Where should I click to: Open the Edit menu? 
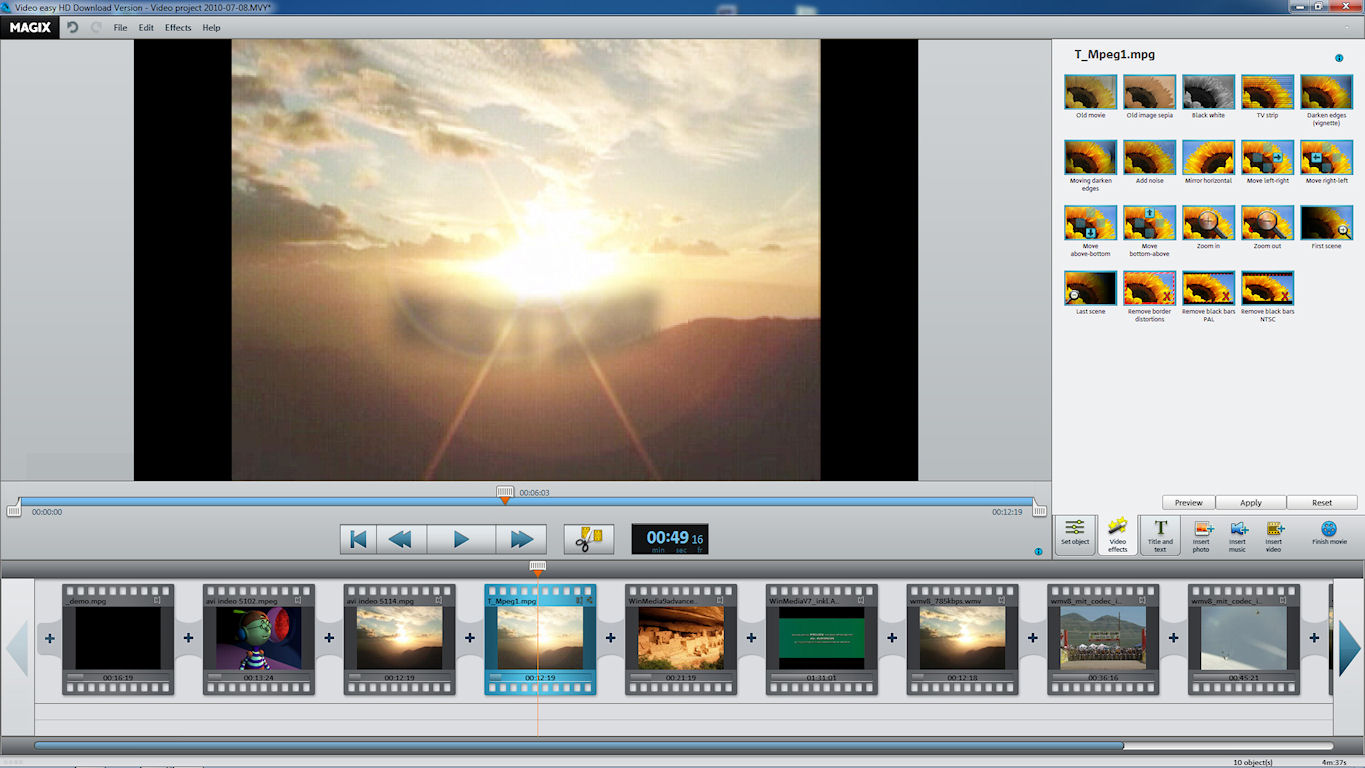[146, 28]
